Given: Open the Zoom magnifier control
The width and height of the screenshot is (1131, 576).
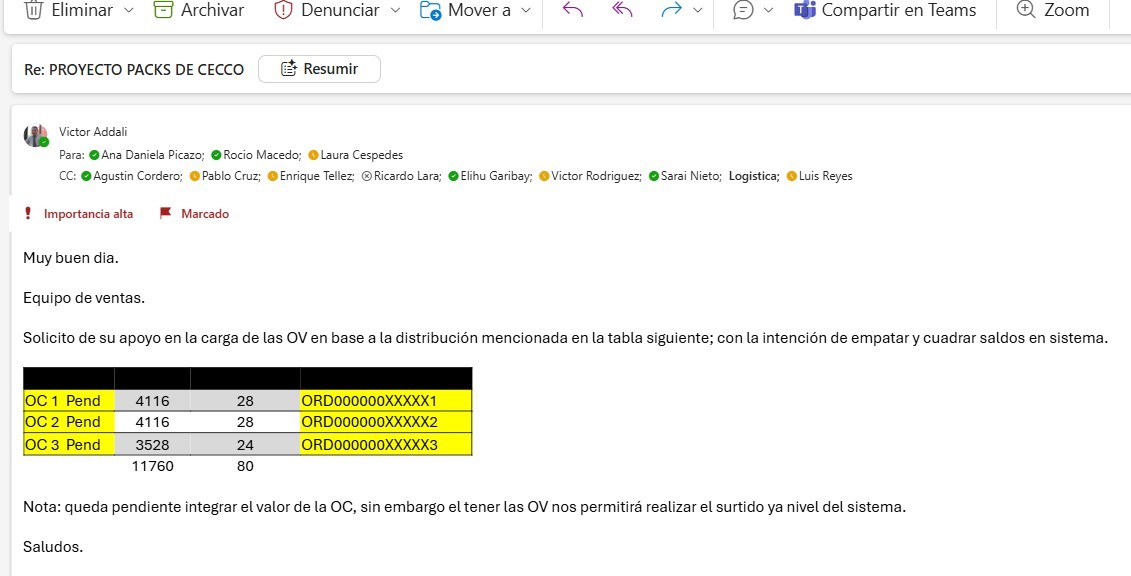Looking at the screenshot, I should click(x=1052, y=10).
